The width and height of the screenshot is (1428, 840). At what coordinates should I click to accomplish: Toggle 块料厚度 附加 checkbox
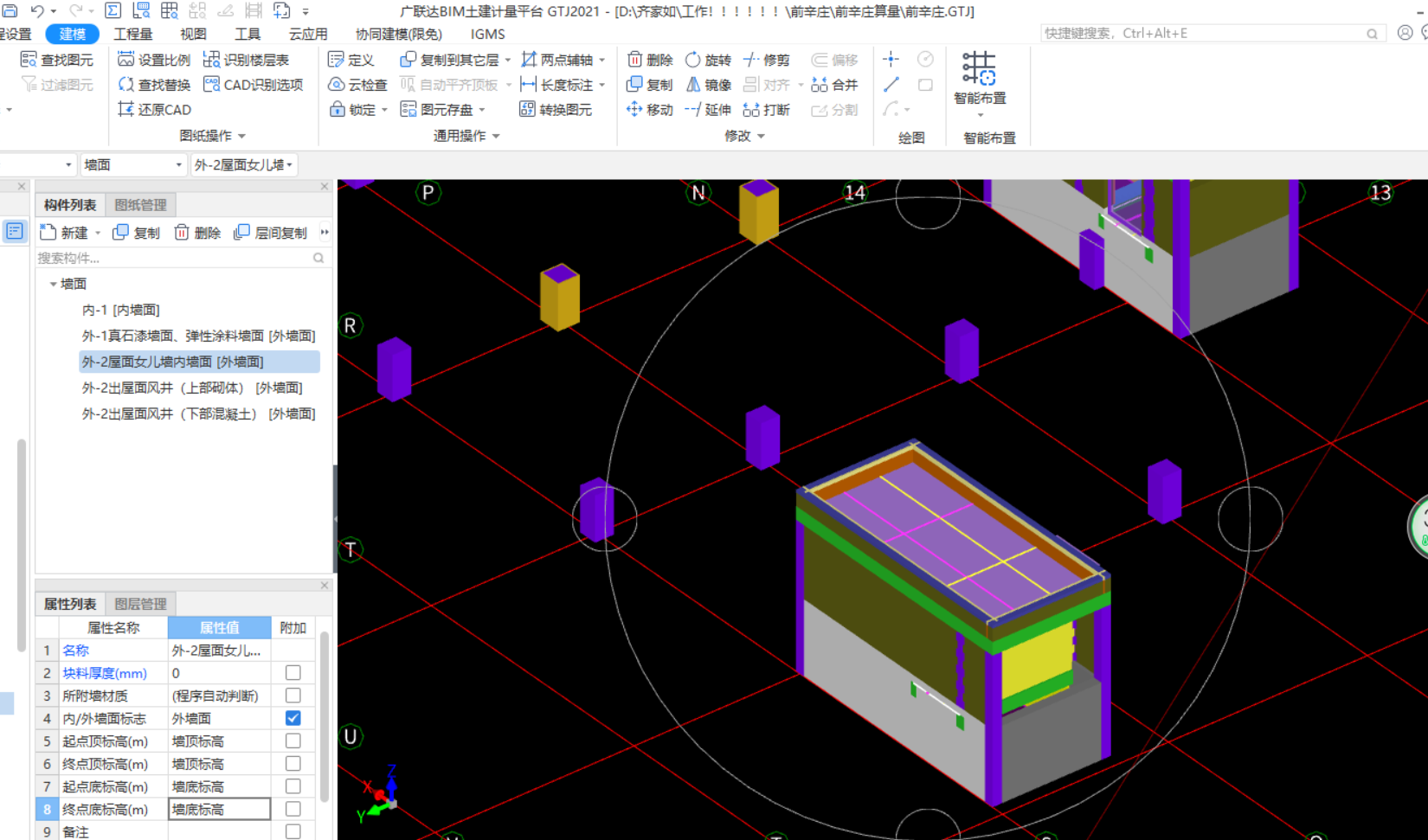click(293, 673)
